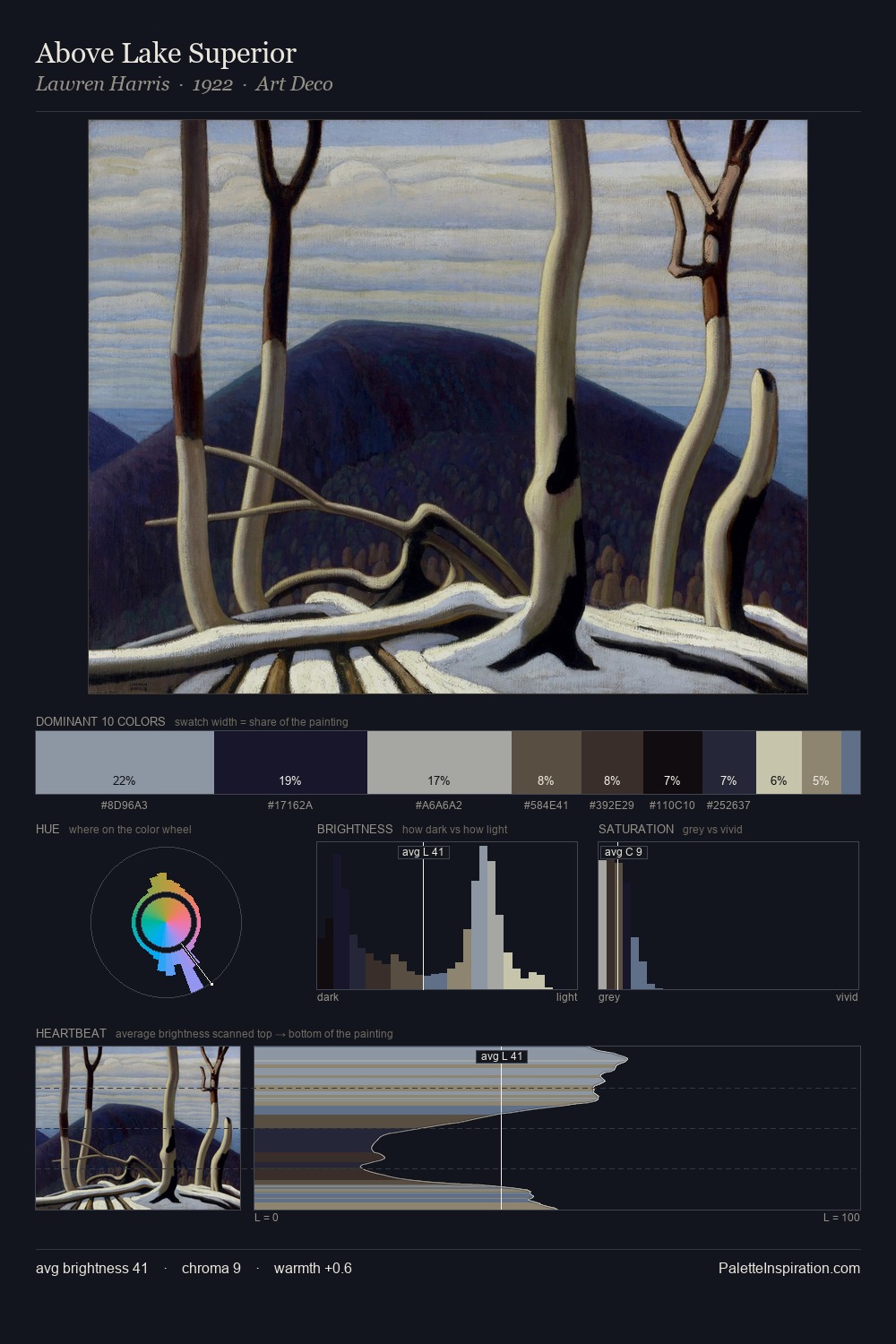Screen dimensions: 896x1344
Task: Choose the 5% tan swatch
Action: pos(822,762)
